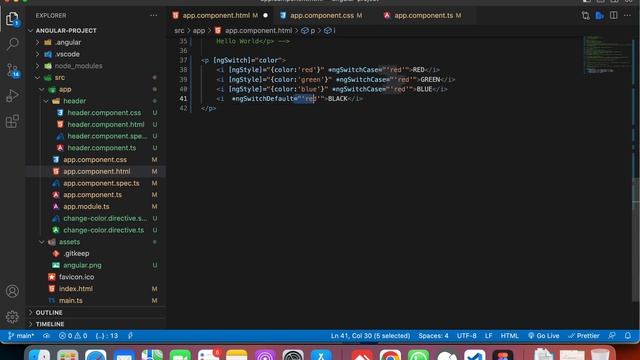This screenshot has width=640, height=360.
Task: Open Podcasts from the Dock
Action: [x=265, y=354]
